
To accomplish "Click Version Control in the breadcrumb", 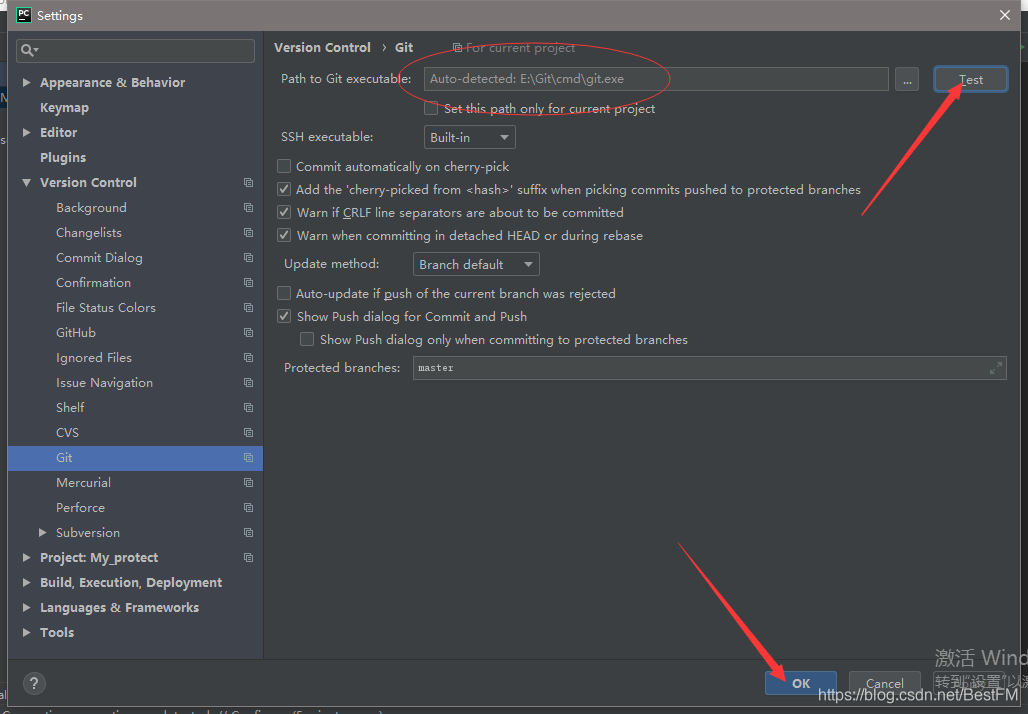I will pyautogui.click(x=322, y=47).
